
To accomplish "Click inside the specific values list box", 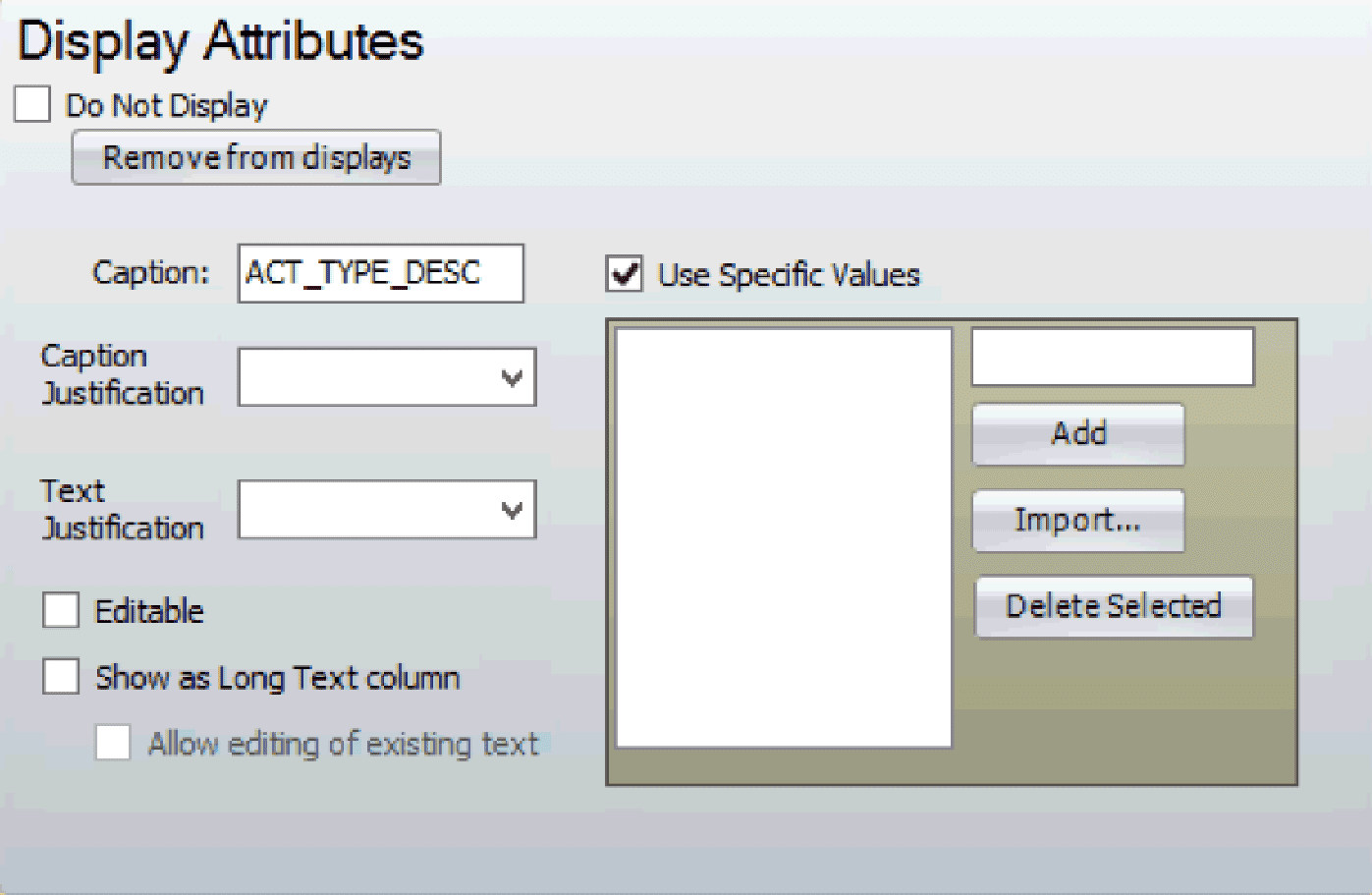I will (x=783, y=537).
